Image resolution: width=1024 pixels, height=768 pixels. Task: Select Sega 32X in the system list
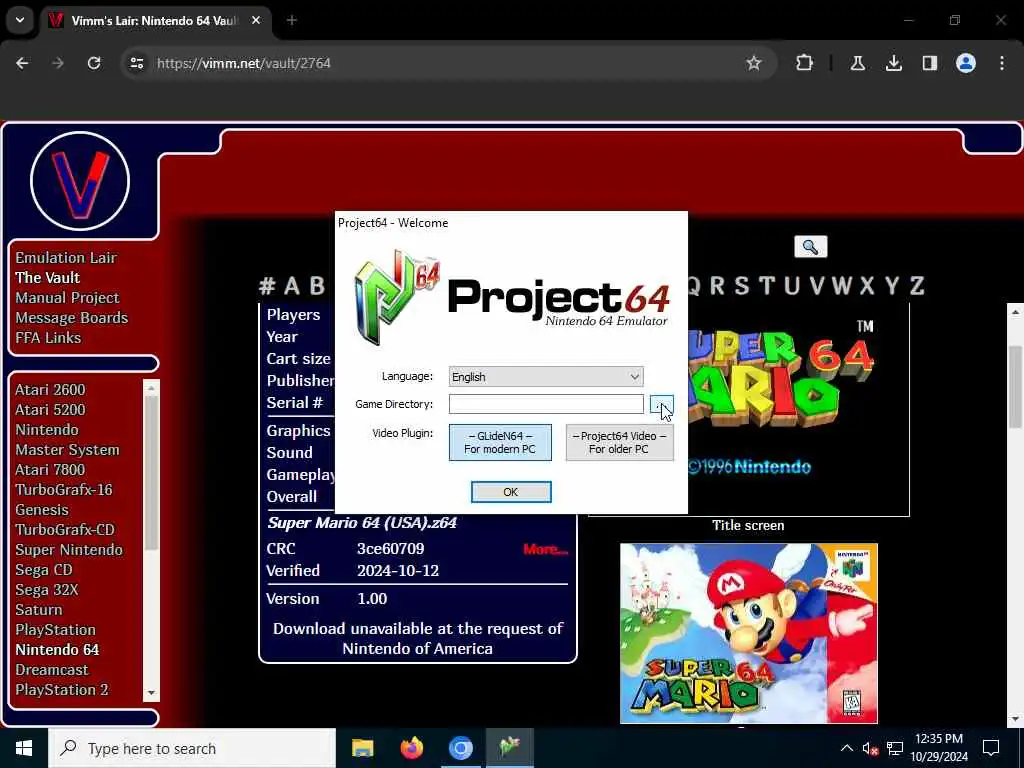(47, 590)
